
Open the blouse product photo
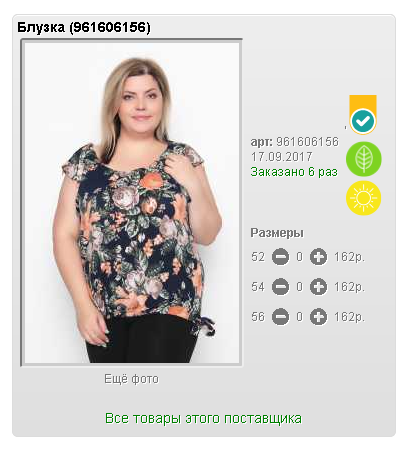(x=132, y=202)
